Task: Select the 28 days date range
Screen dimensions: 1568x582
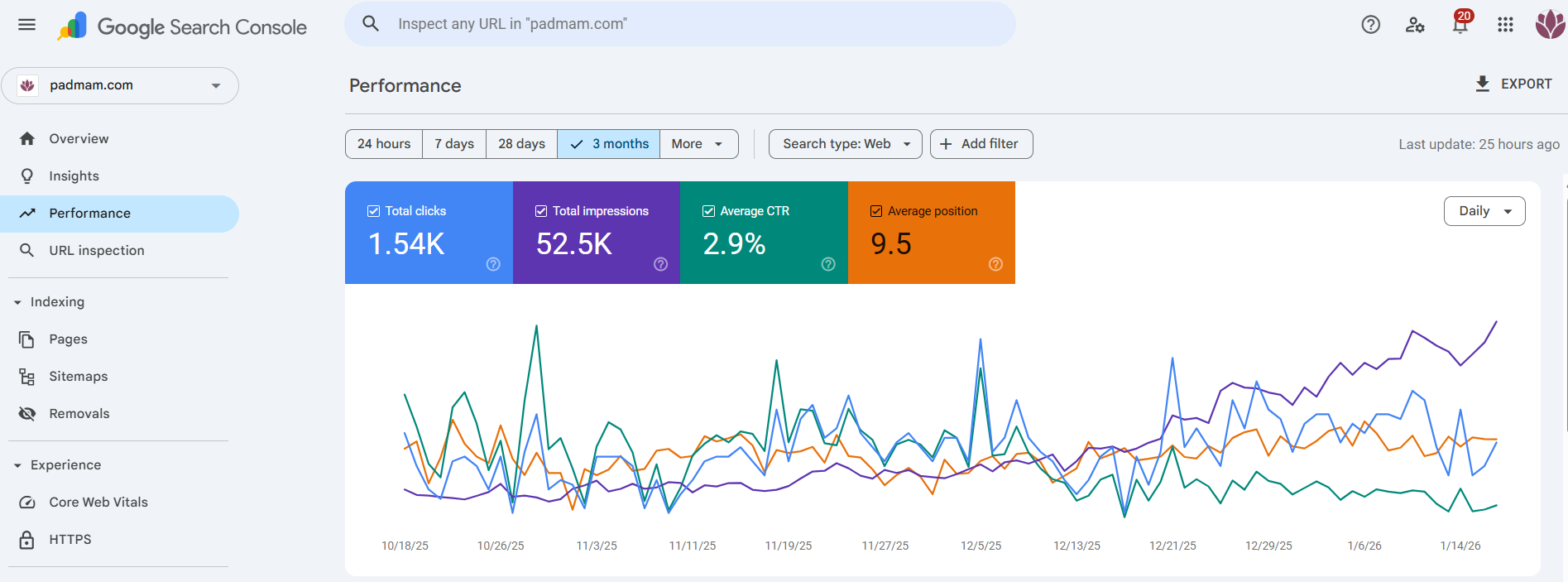Action: point(521,144)
